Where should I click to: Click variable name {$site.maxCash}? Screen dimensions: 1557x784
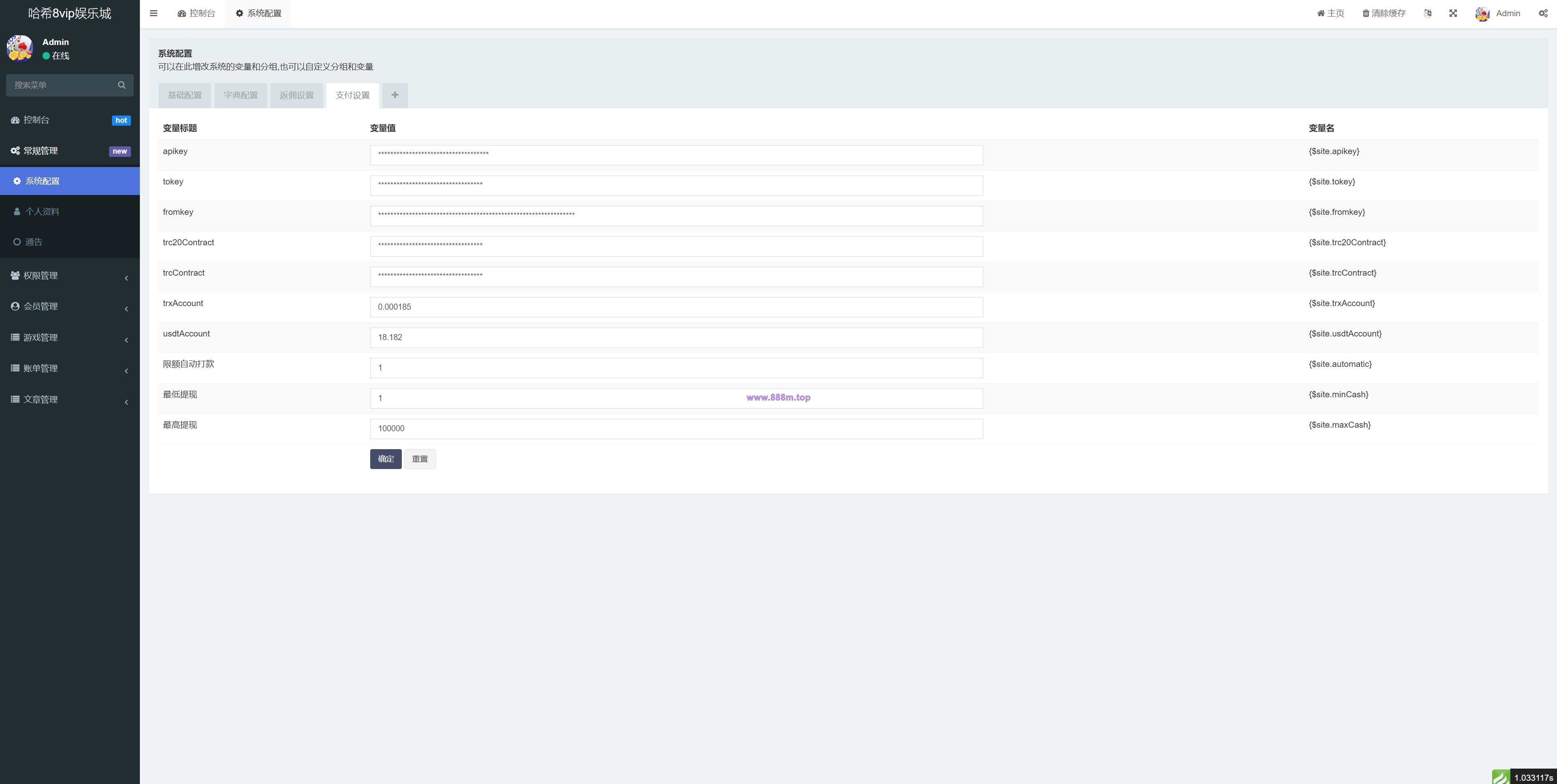[1339, 425]
